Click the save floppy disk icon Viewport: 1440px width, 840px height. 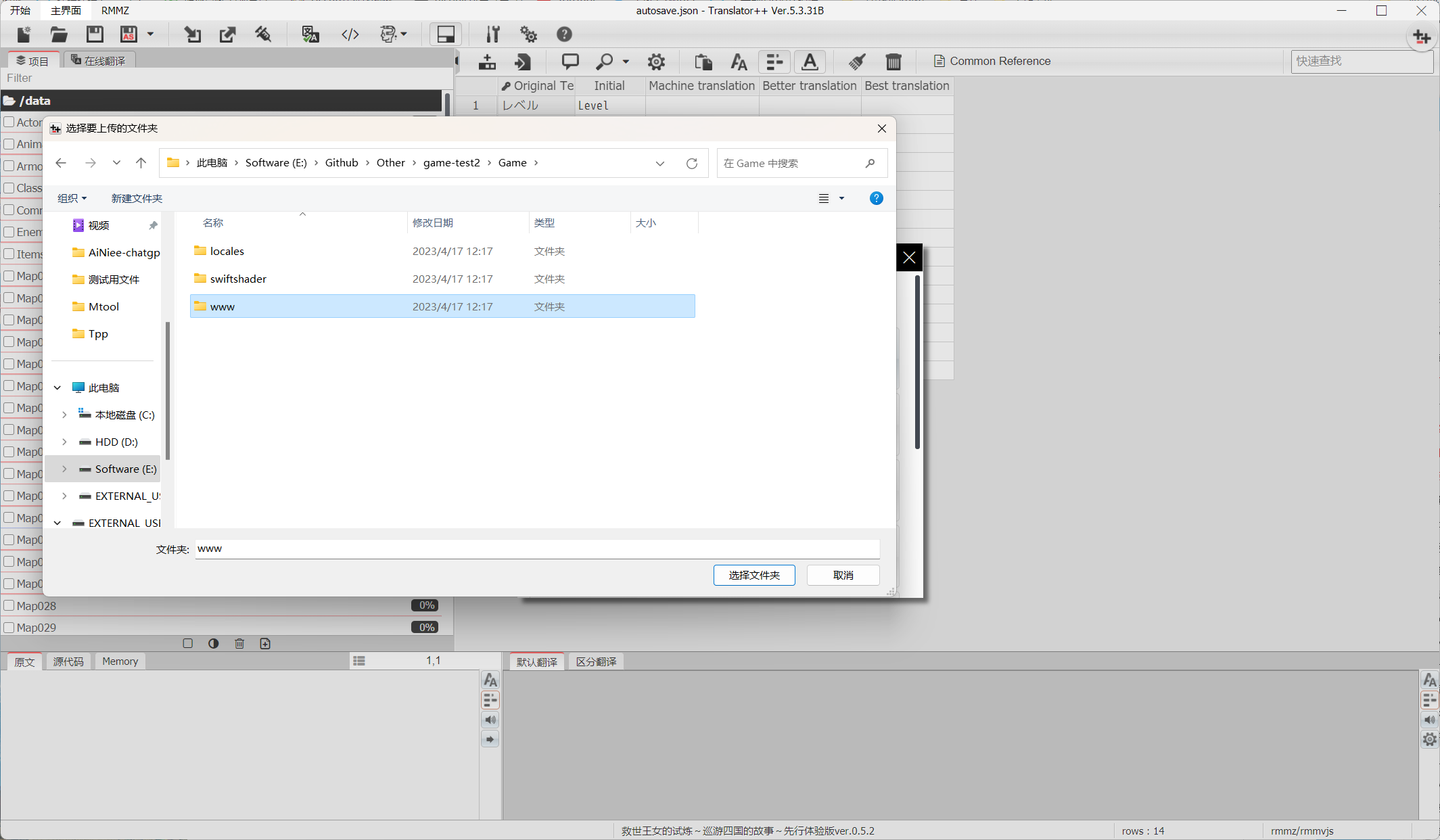coord(95,34)
